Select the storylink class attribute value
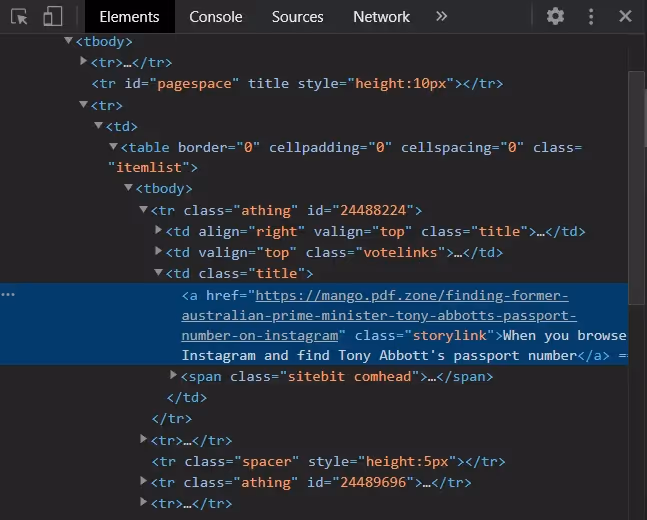 point(449,336)
